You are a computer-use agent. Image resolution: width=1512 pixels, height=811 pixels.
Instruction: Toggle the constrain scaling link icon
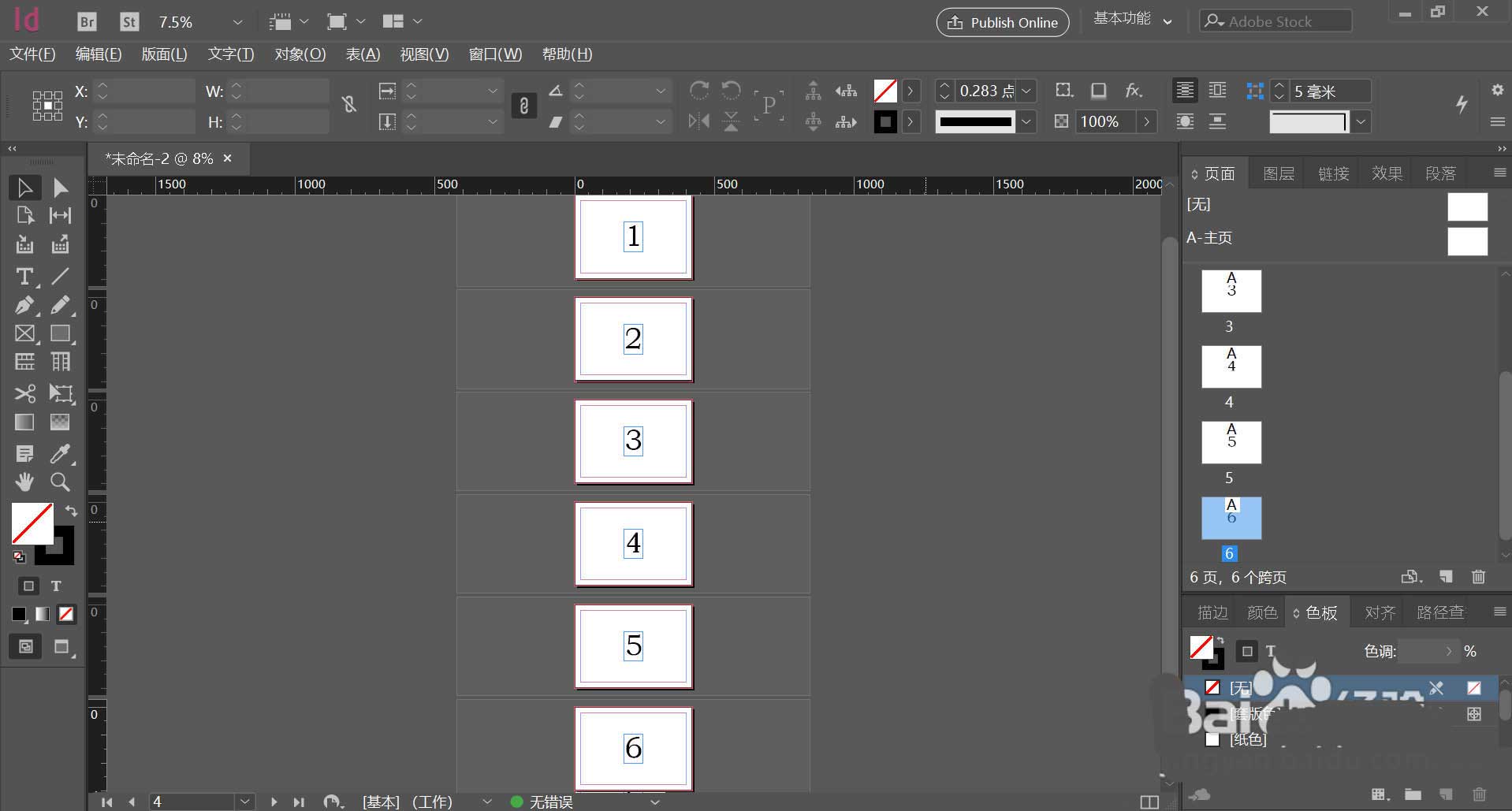coord(523,106)
